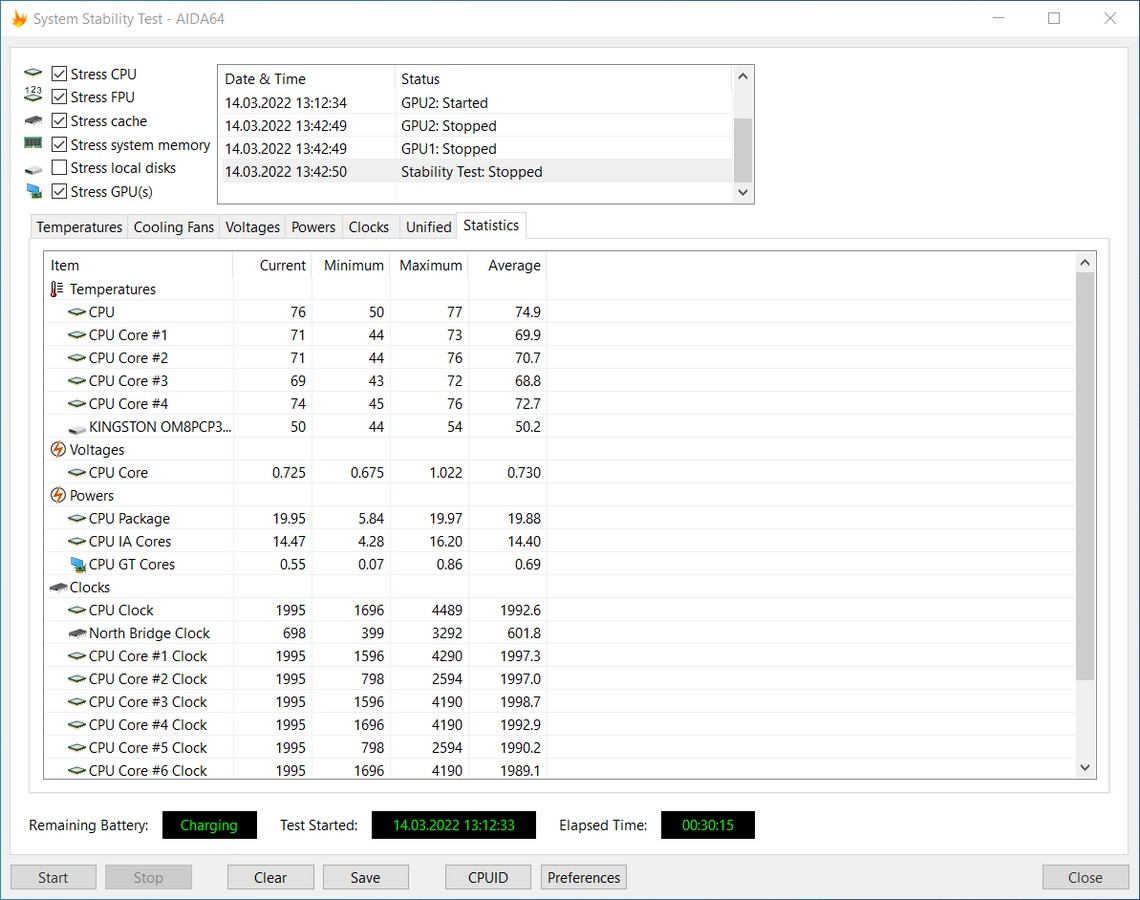Click the icon beside CPU Clock row
Viewport: 1140px width, 900px height.
[77, 610]
